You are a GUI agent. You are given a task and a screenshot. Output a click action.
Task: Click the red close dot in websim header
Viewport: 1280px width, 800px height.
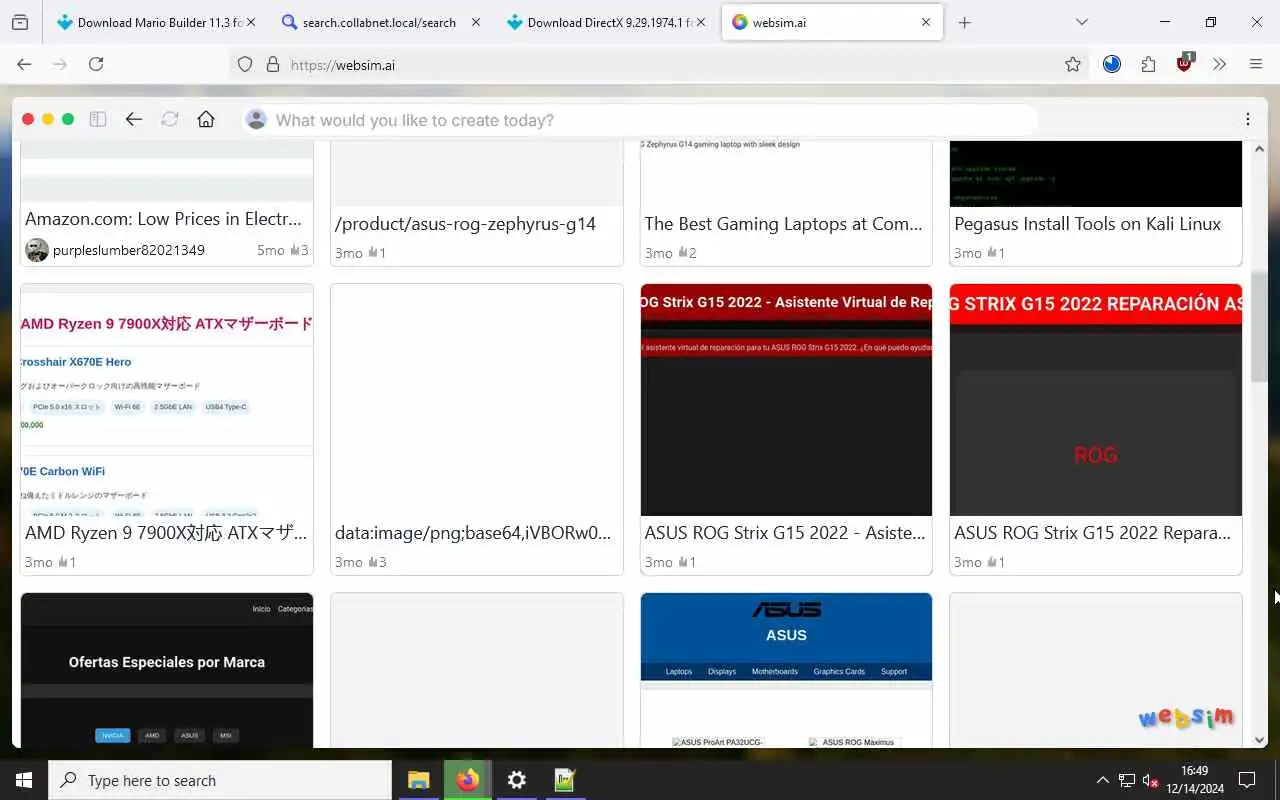pos(28,119)
